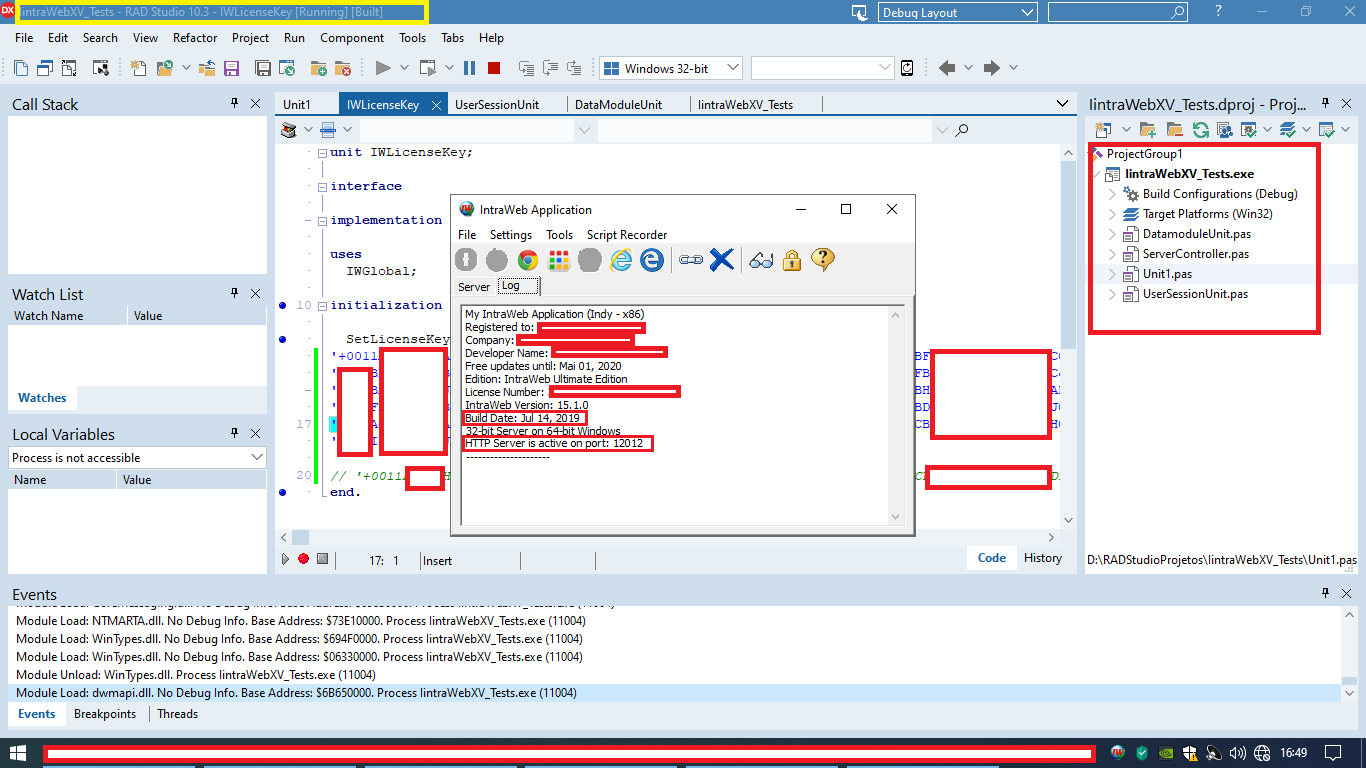Click the forward navigation arrow in main toolbar
Image resolution: width=1366 pixels, height=768 pixels.
pos(991,68)
